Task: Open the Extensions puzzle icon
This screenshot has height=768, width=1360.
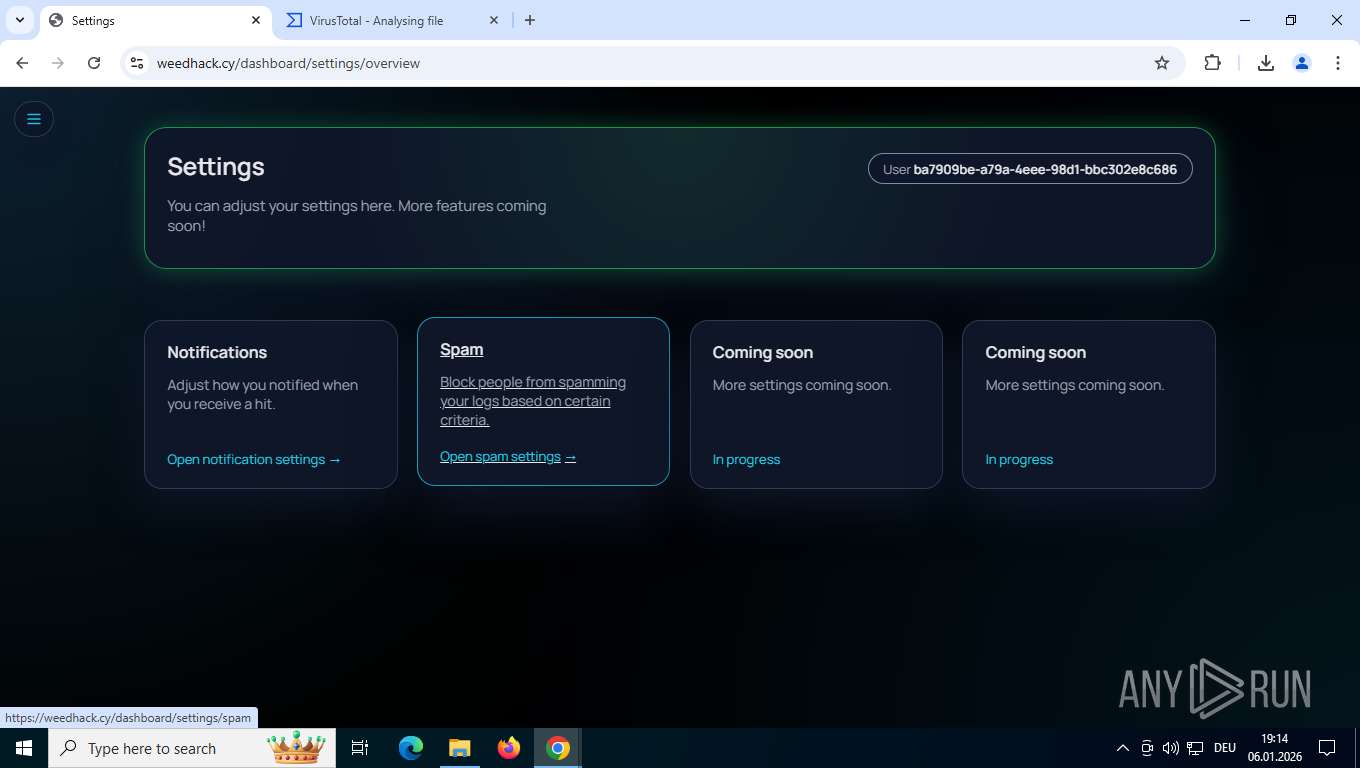Action: click(1212, 63)
